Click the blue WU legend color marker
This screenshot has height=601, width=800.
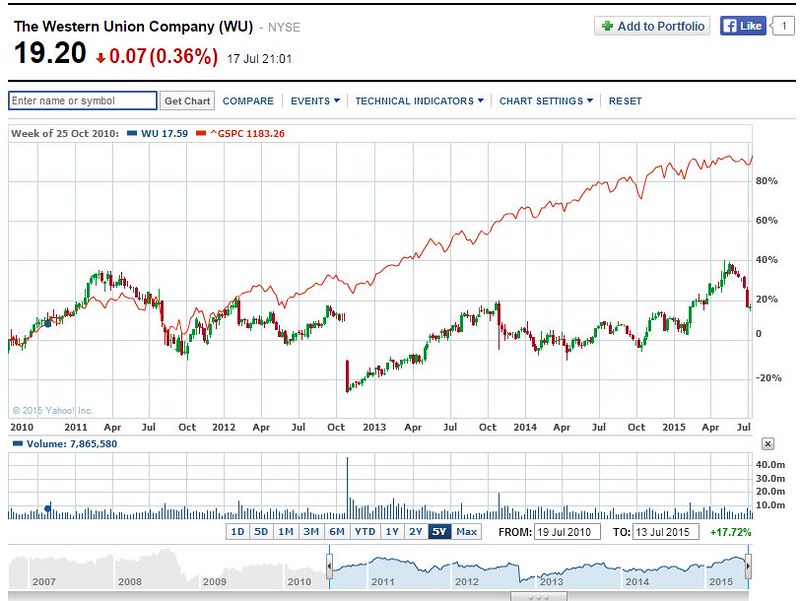[132, 134]
